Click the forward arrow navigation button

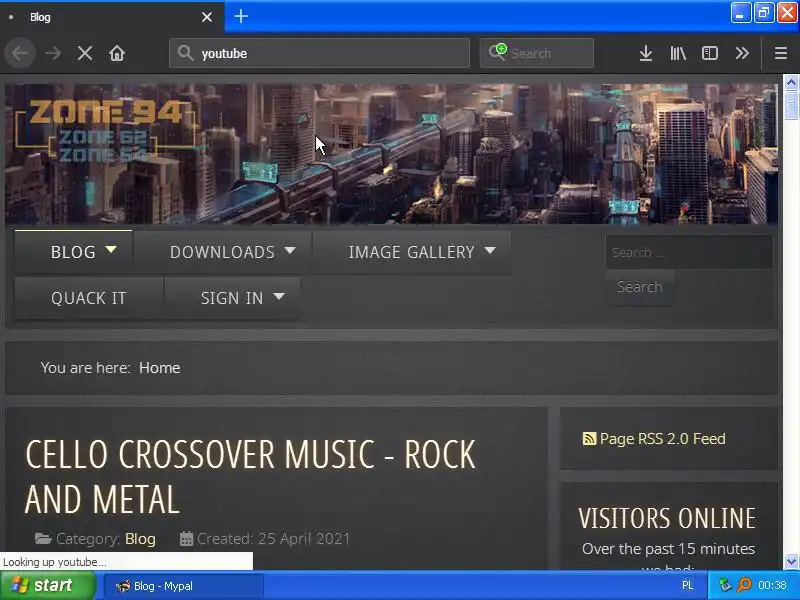coord(53,53)
